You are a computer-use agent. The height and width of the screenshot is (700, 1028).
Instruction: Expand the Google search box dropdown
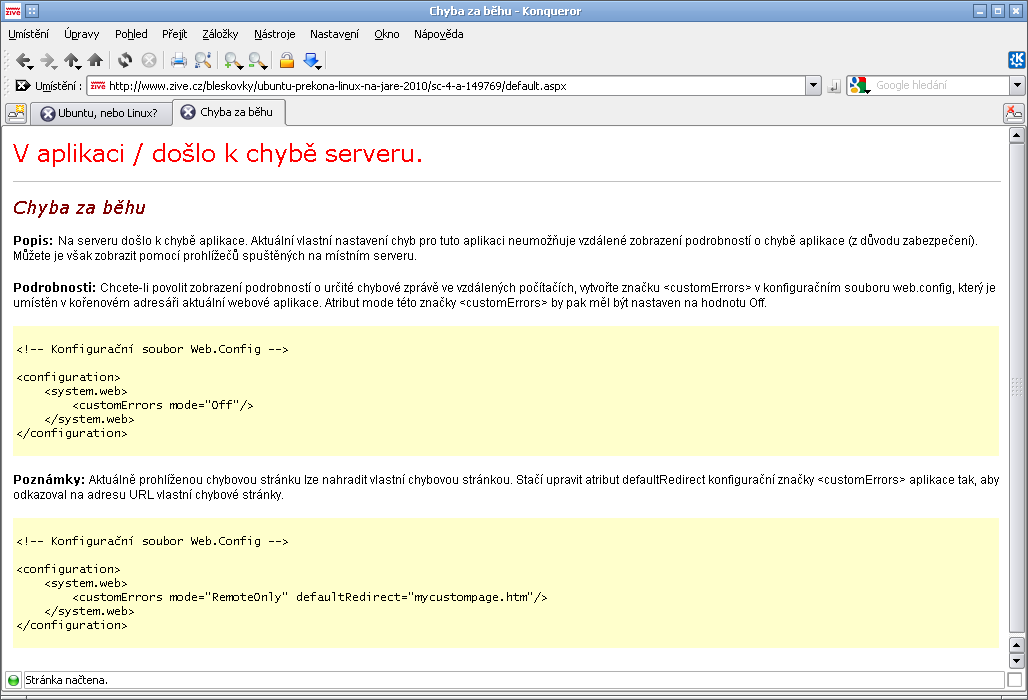point(1018,85)
